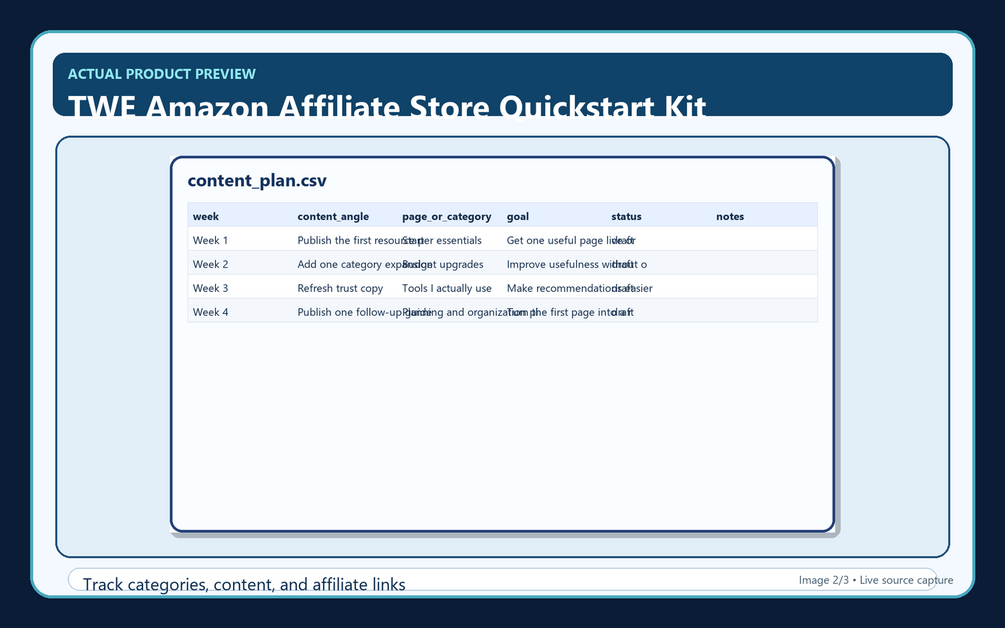Select the 'ACTUAL PRODUCT PREVIEW' heading text
Viewport: 1005px width, 628px height.
point(162,74)
